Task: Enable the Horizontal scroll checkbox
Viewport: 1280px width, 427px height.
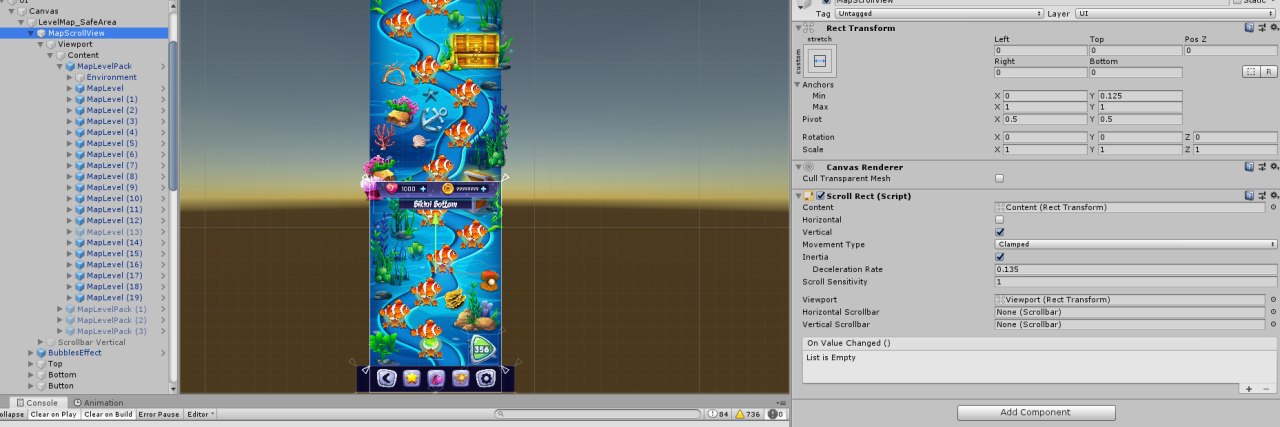Action: 999,220
